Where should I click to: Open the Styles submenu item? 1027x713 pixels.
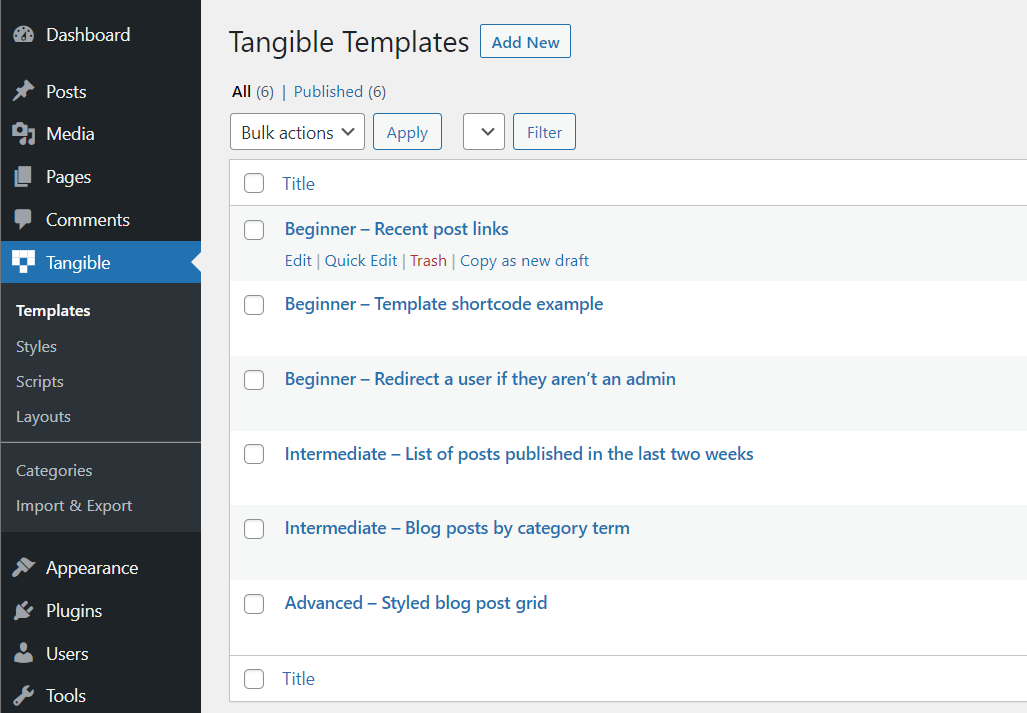click(36, 347)
